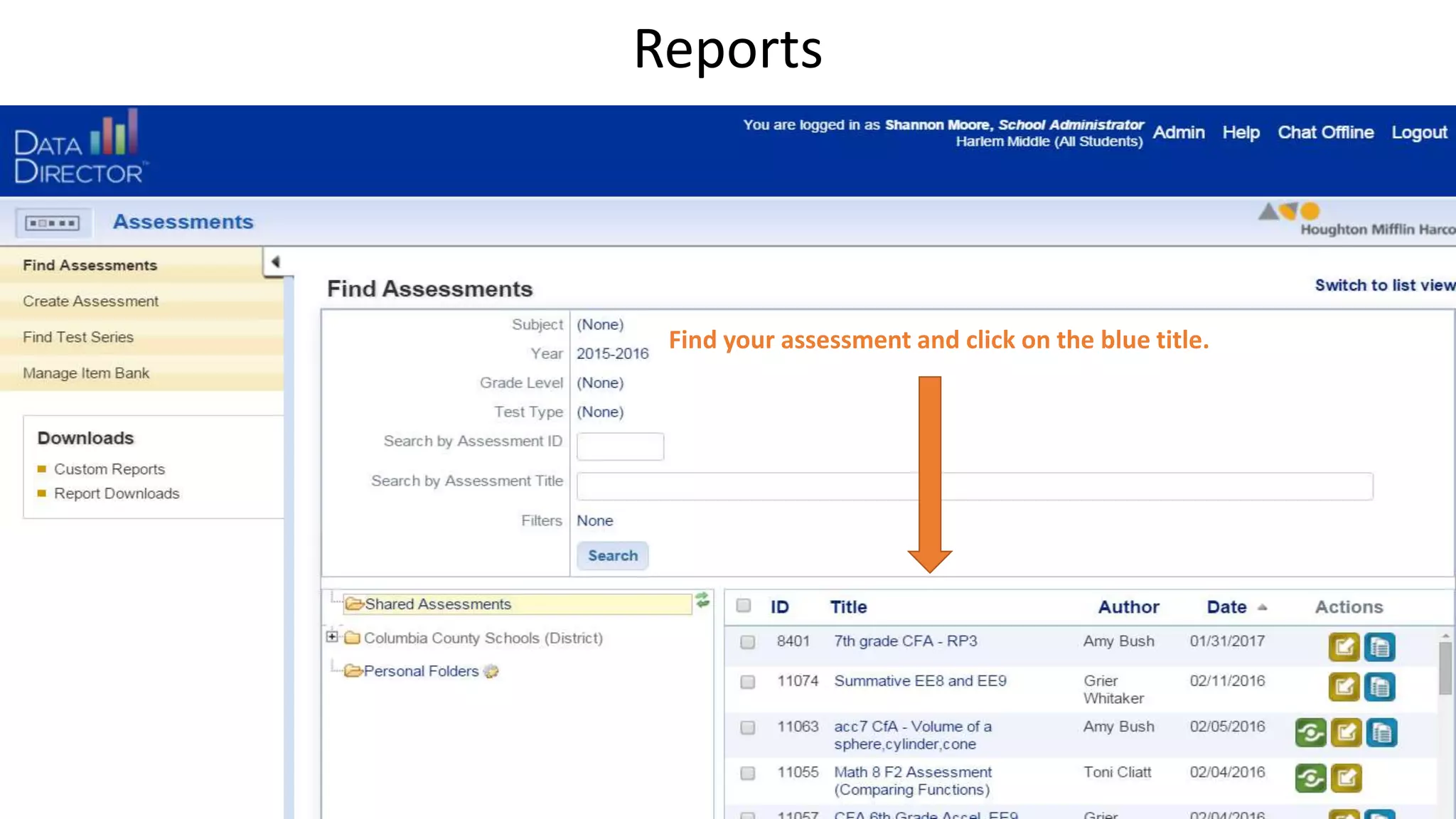Click the Assessments module heading
The image size is (1456, 819).
click(183, 222)
